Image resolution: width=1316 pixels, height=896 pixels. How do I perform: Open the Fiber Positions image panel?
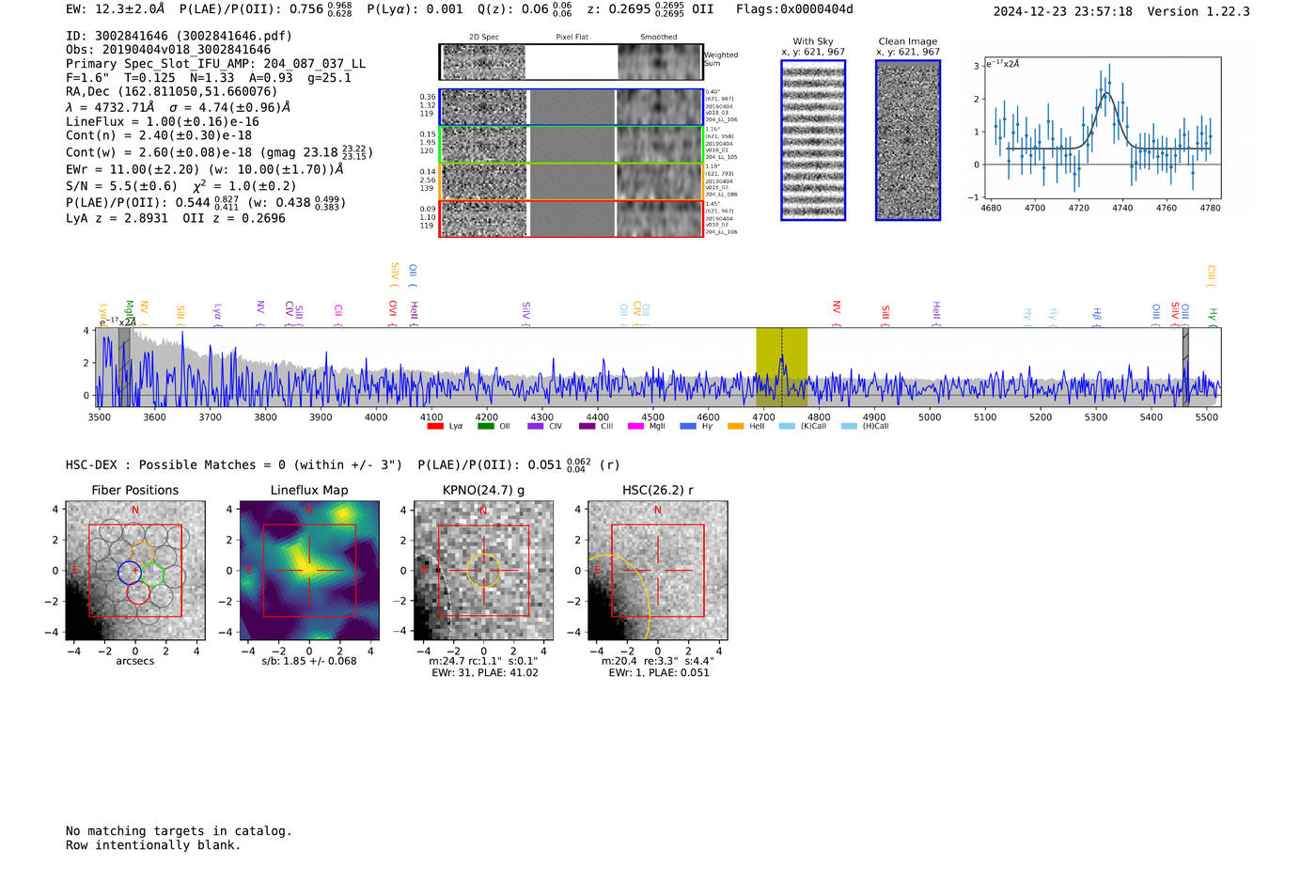point(135,571)
